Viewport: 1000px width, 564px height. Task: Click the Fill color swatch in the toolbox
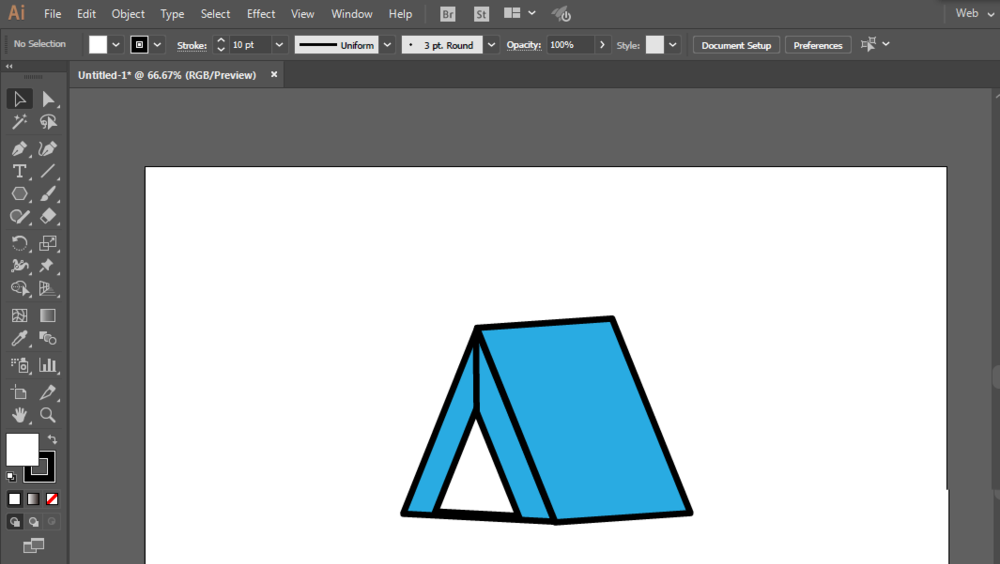coord(21,448)
